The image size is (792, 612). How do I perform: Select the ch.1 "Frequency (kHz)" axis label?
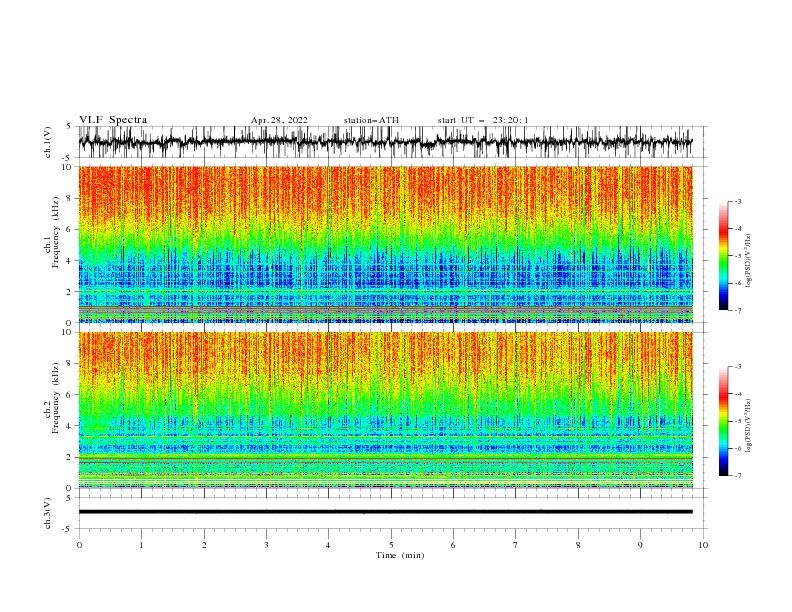click(56, 232)
